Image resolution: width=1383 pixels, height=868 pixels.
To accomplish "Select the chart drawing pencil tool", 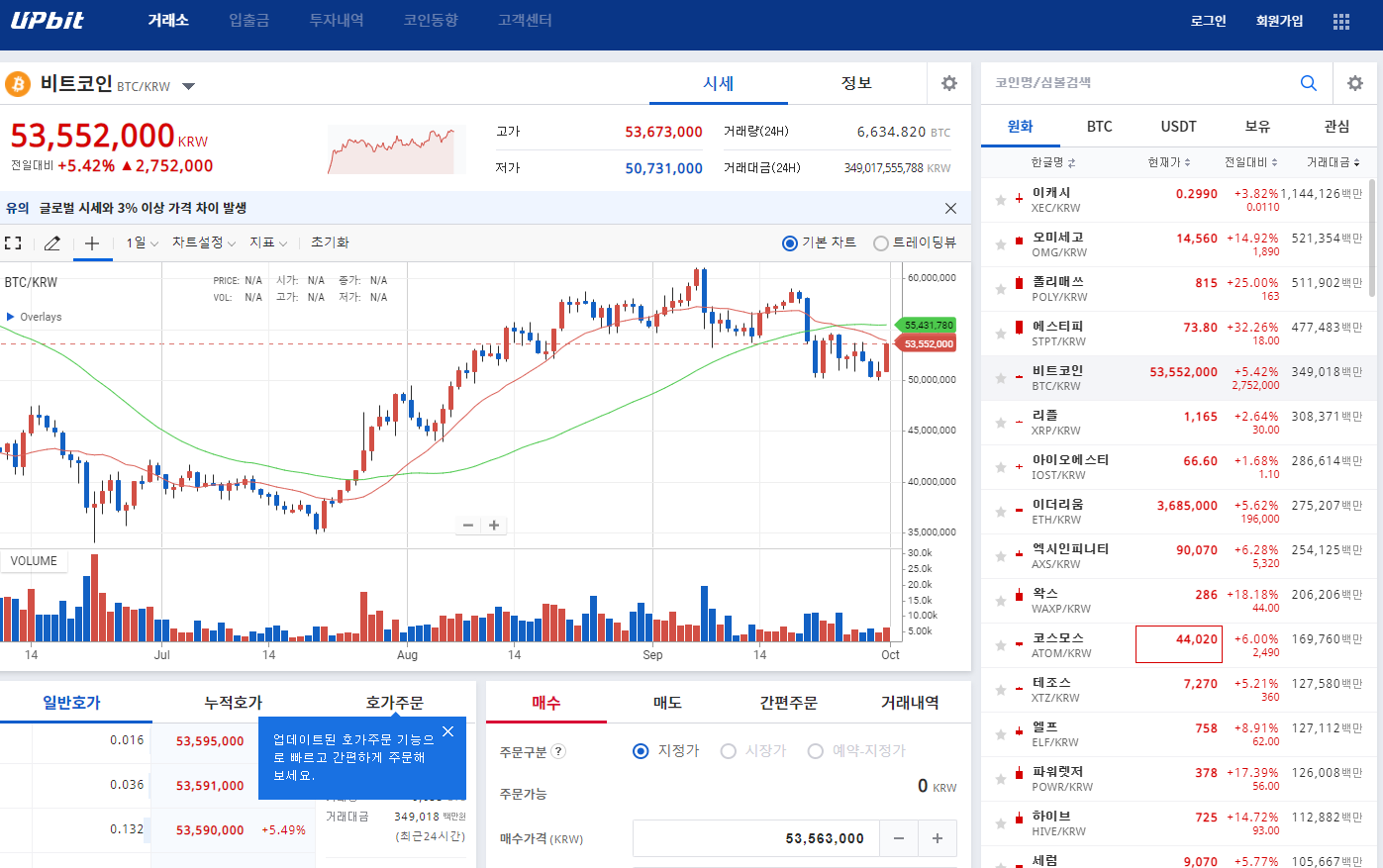I will pyautogui.click(x=52, y=242).
